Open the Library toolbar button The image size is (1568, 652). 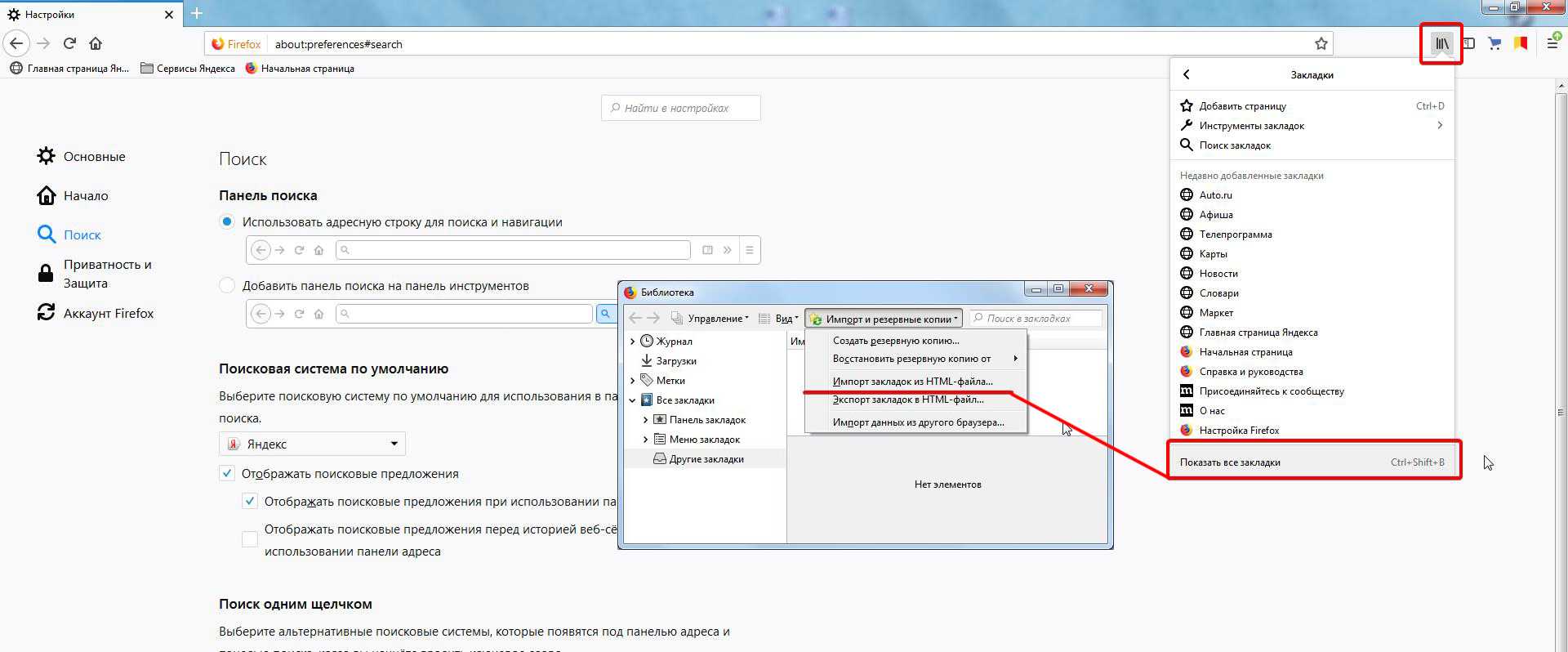[1441, 43]
